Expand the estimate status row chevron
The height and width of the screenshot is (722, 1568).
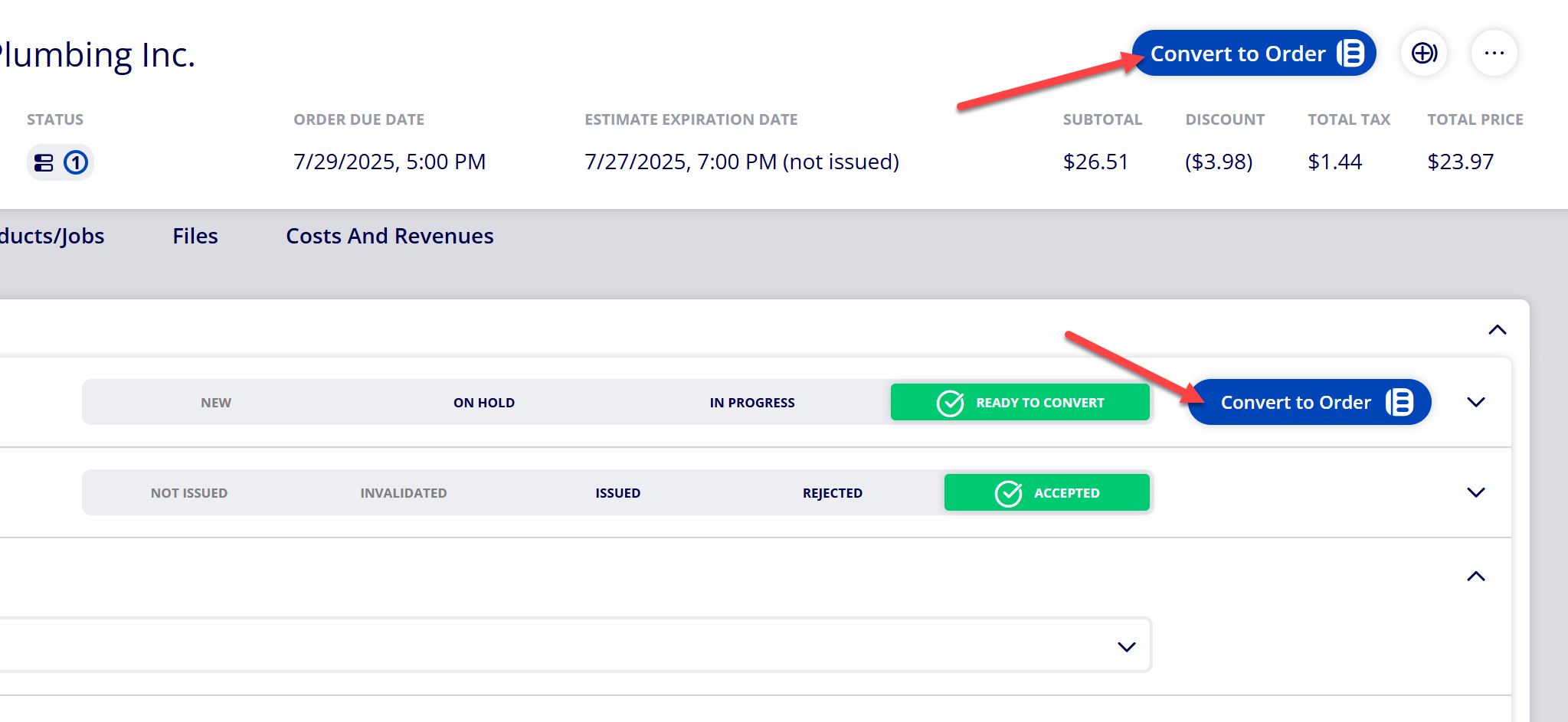[x=1475, y=492]
